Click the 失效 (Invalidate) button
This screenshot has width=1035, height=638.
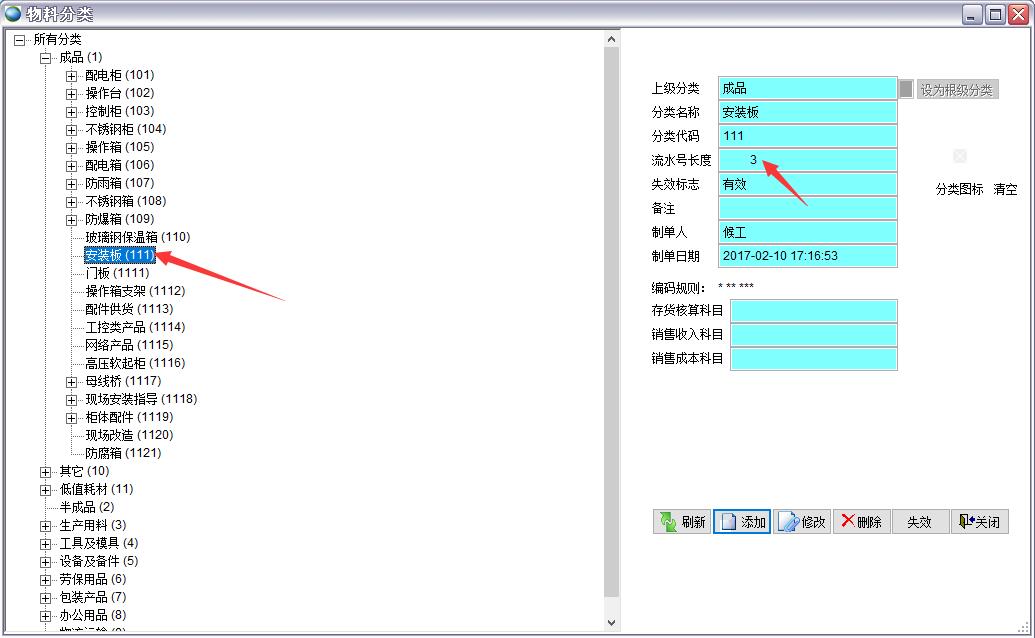pos(919,522)
